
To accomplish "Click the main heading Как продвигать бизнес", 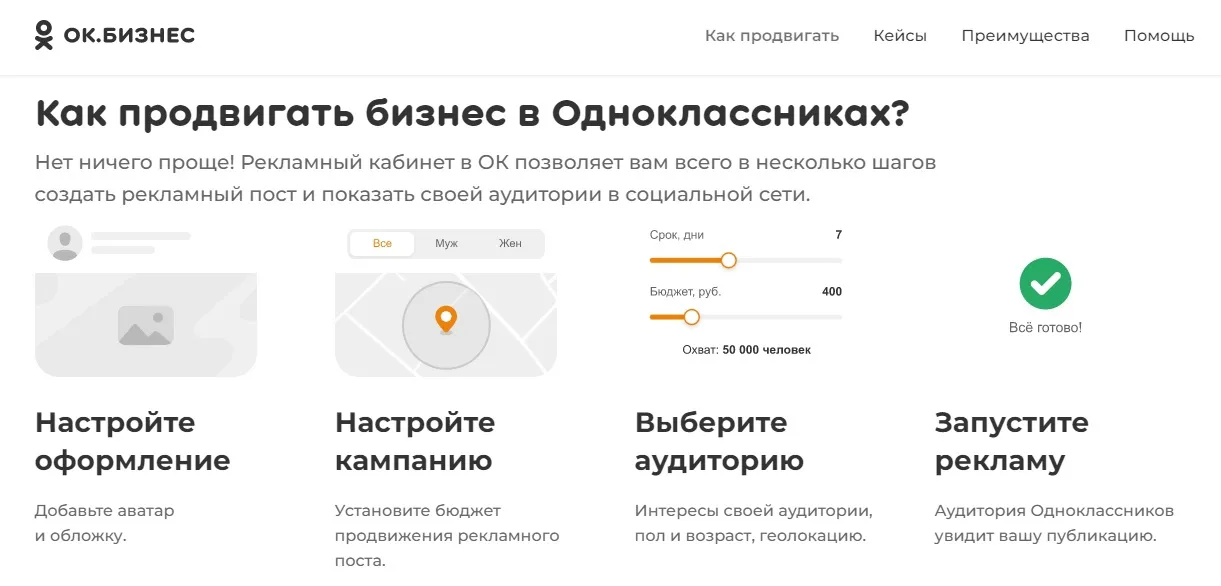I will point(472,114).
